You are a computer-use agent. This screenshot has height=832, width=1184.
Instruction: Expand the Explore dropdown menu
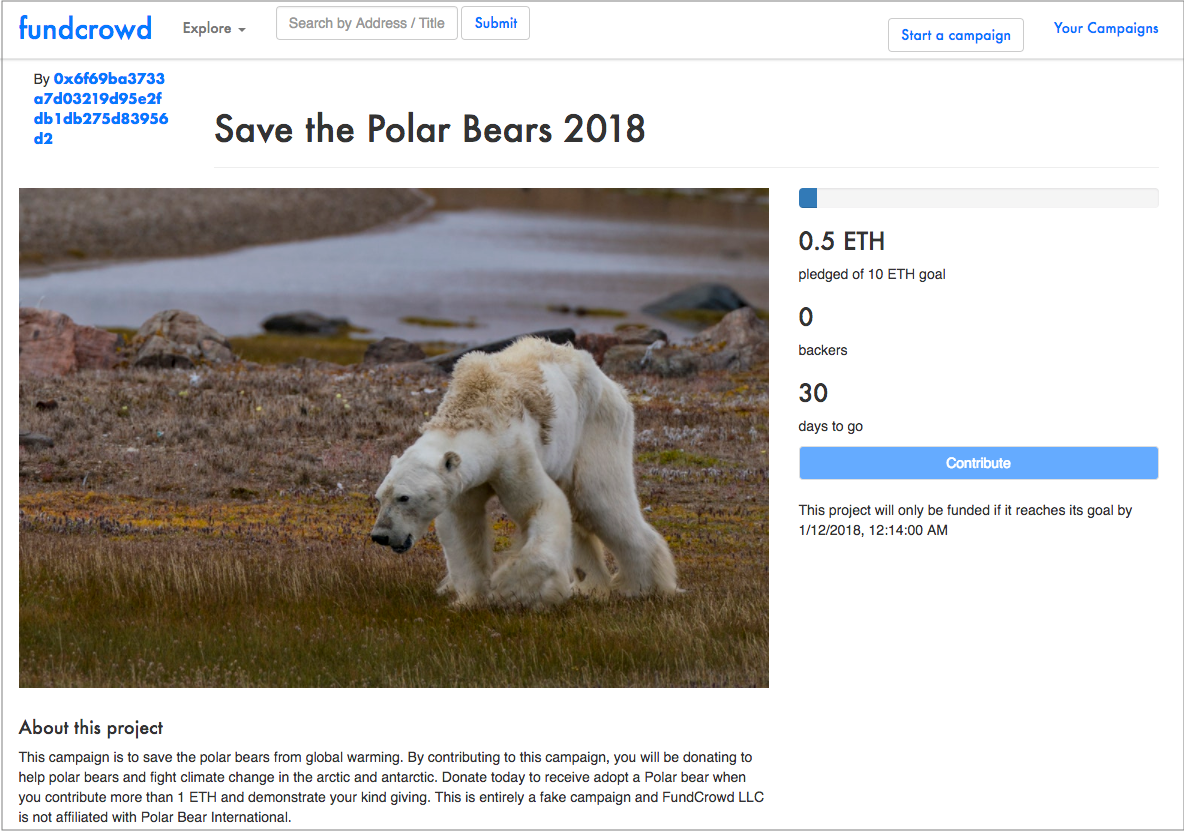click(214, 28)
